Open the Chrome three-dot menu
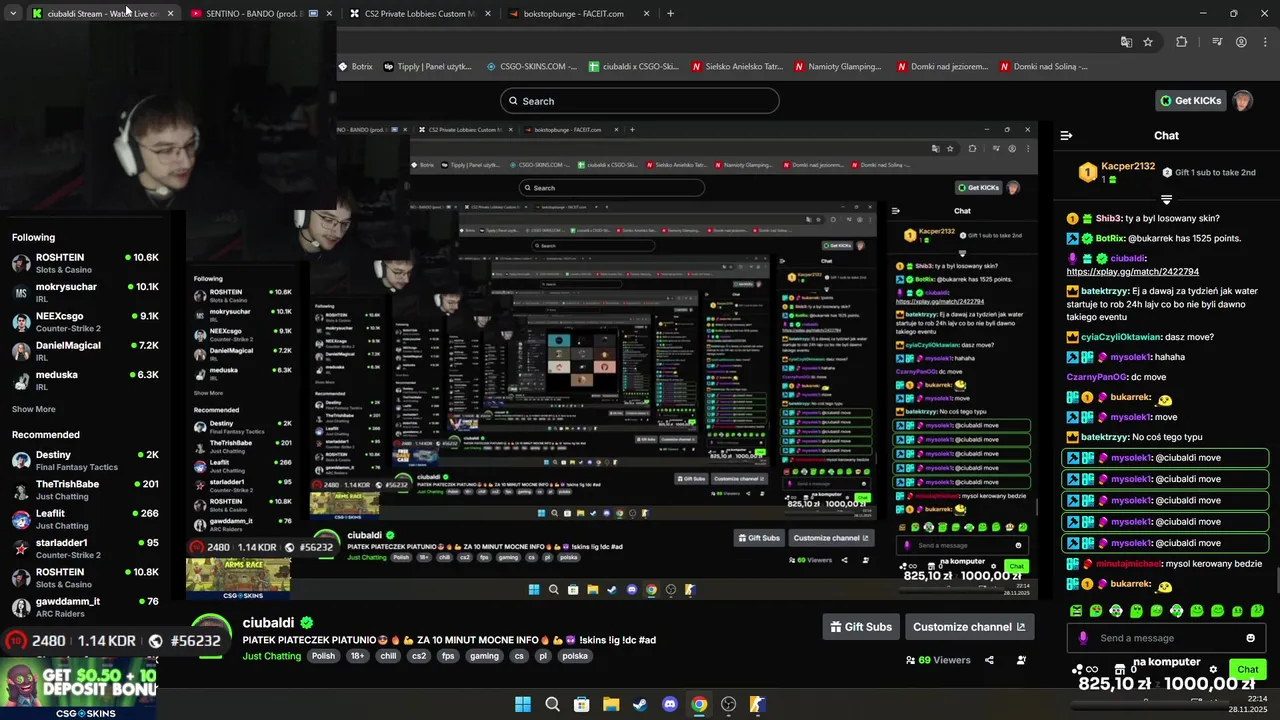 click(x=1264, y=42)
